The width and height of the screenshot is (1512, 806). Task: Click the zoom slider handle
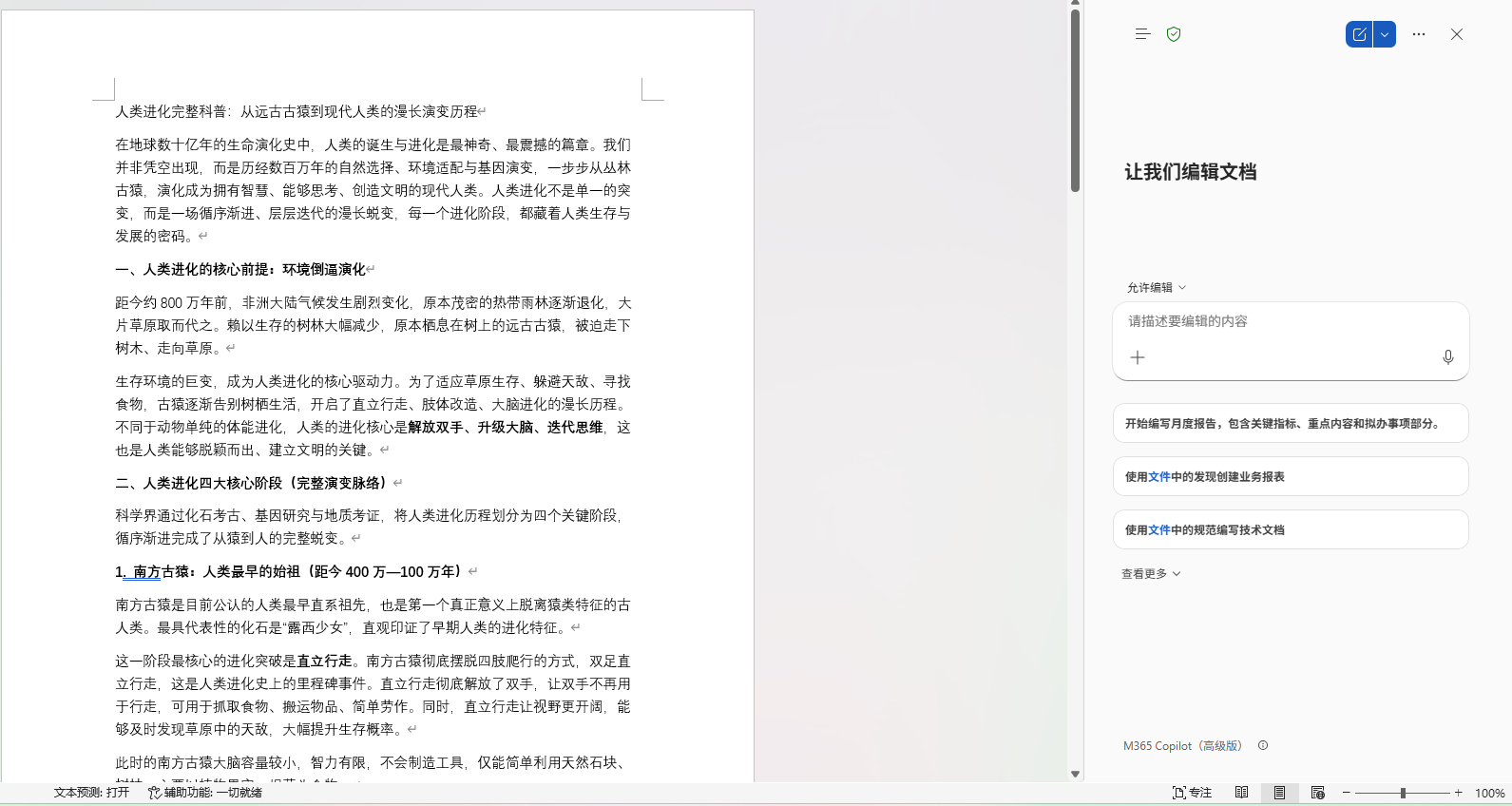coord(1403,793)
